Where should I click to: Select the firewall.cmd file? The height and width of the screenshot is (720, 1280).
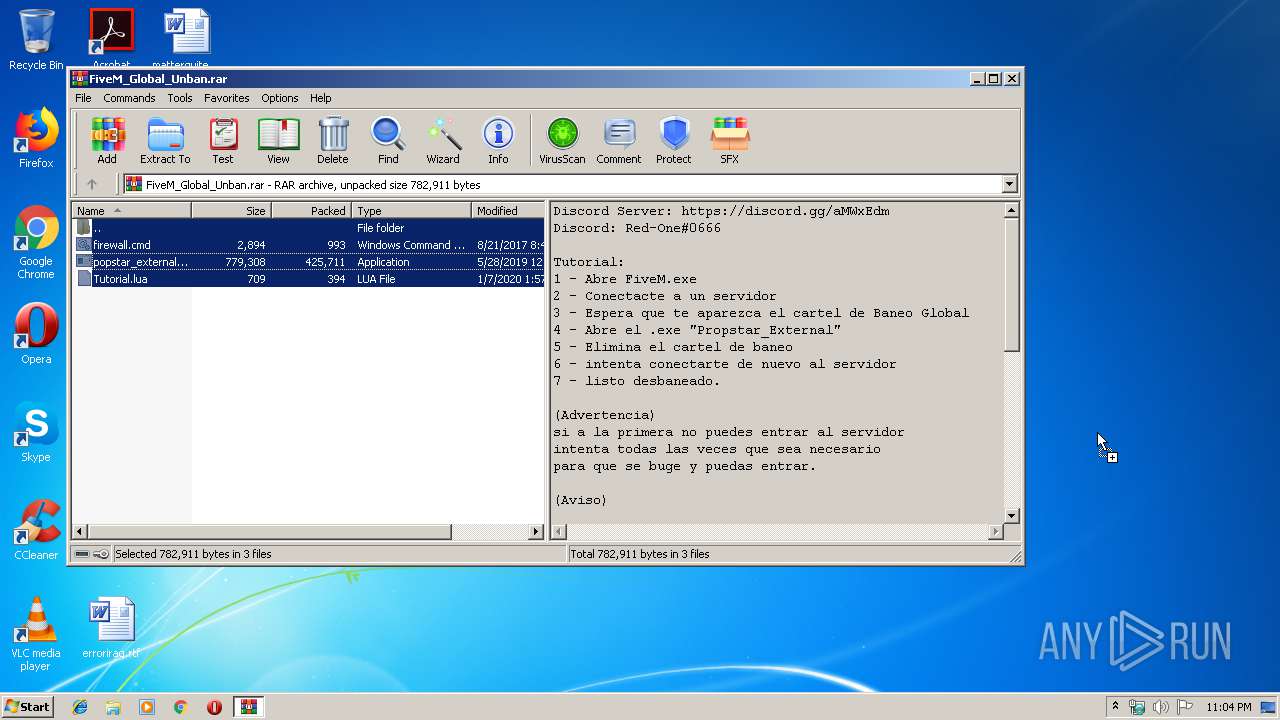308,245
